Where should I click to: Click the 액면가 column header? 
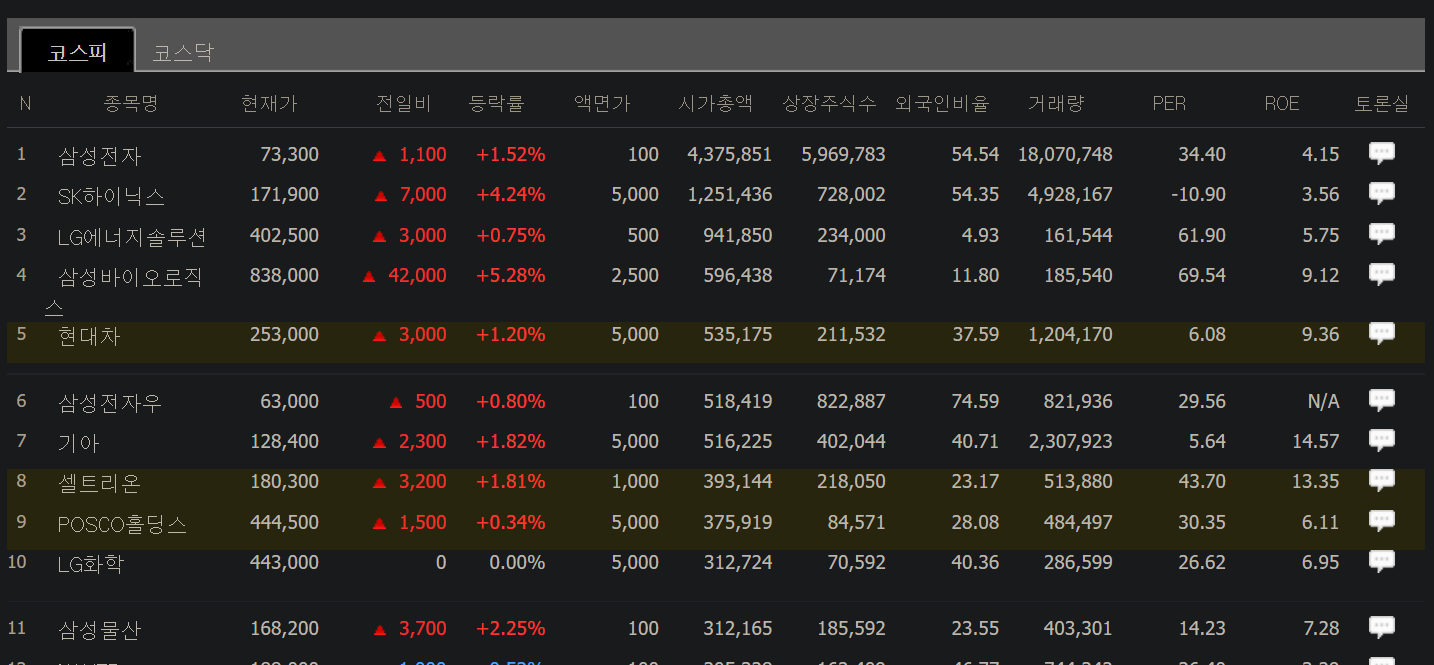point(602,103)
